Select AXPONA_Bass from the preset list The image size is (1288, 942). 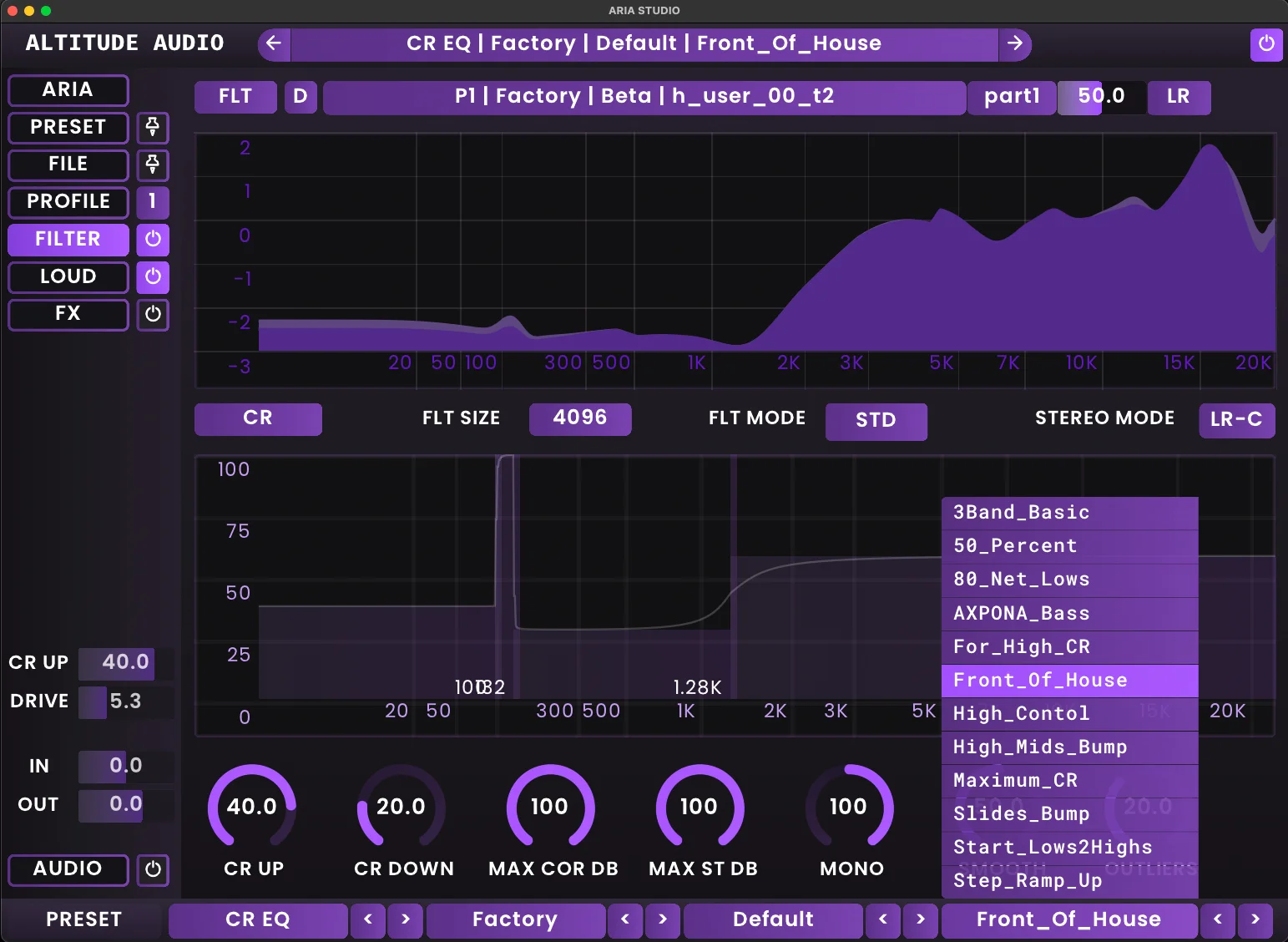(x=1068, y=613)
